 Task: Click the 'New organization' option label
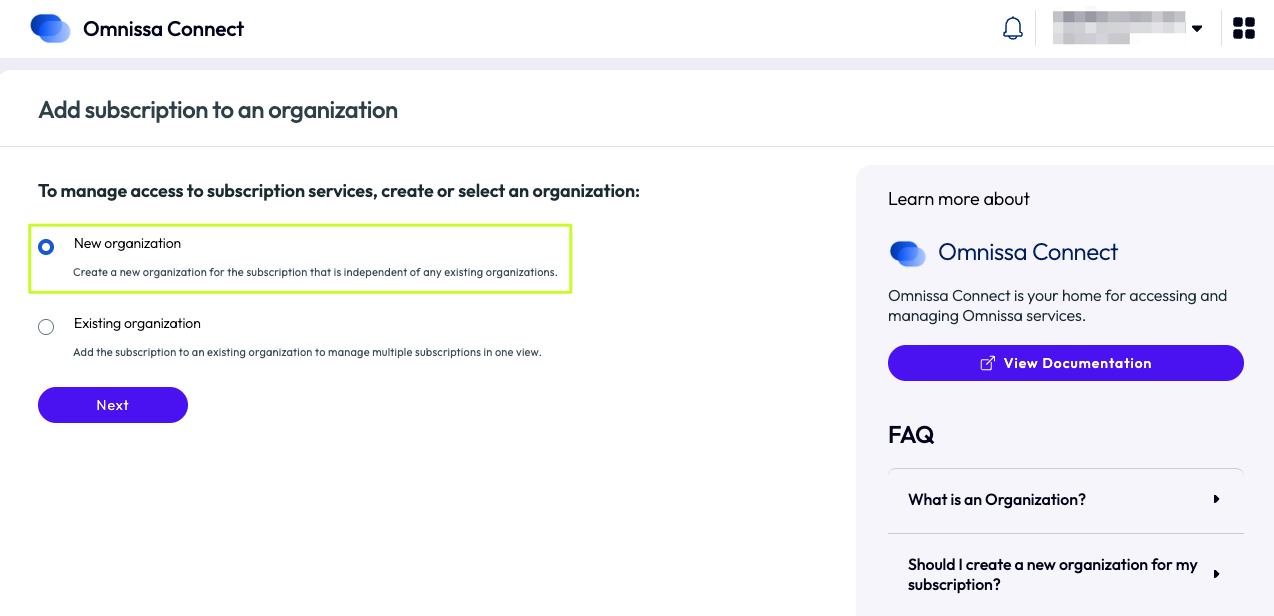[x=127, y=244]
